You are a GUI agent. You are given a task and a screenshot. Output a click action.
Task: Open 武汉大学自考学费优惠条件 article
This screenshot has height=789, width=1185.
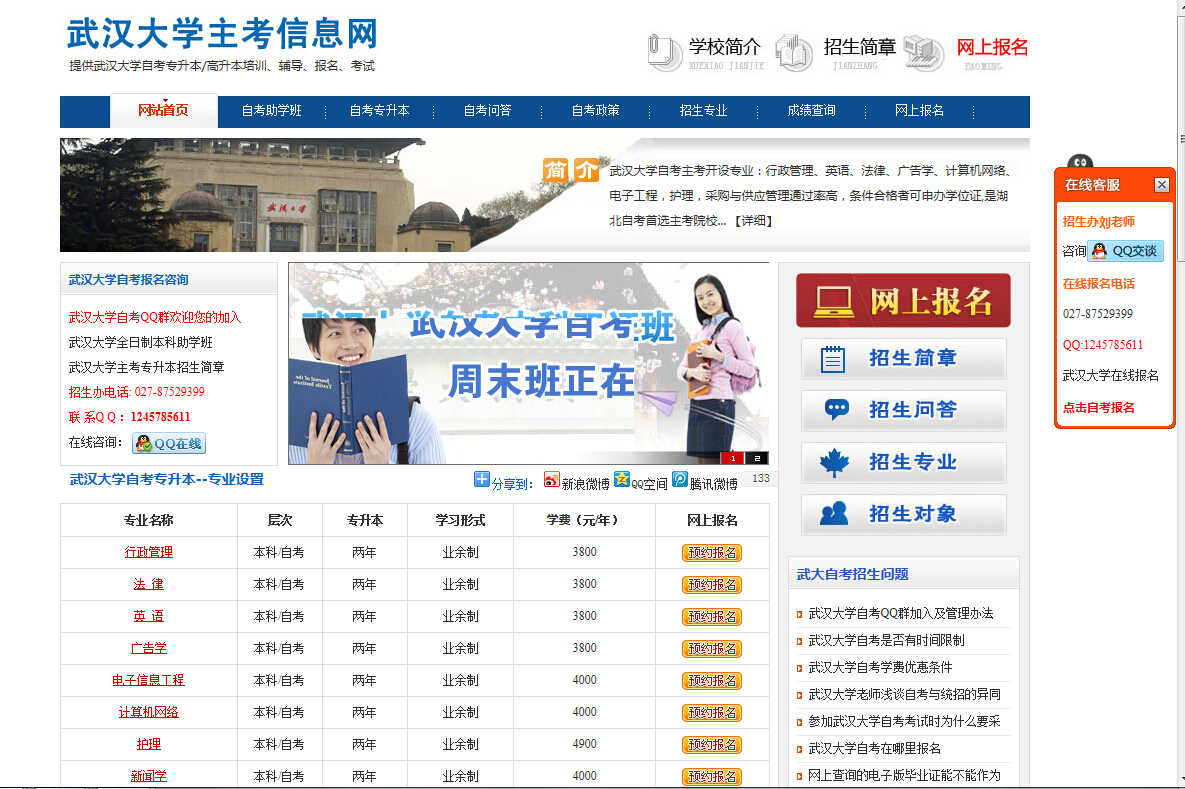coord(880,667)
